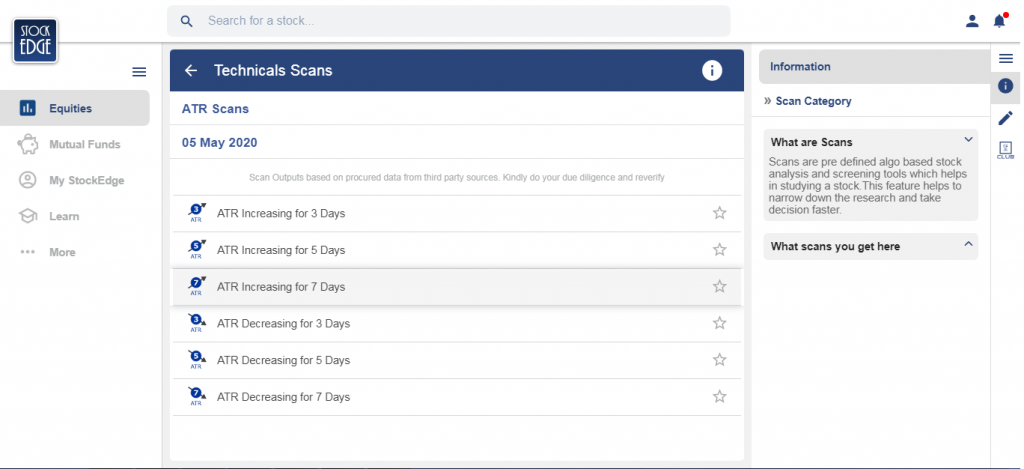Viewport: 1024px width, 469px height.
Task: Open More in sidebar
Action: point(74,252)
